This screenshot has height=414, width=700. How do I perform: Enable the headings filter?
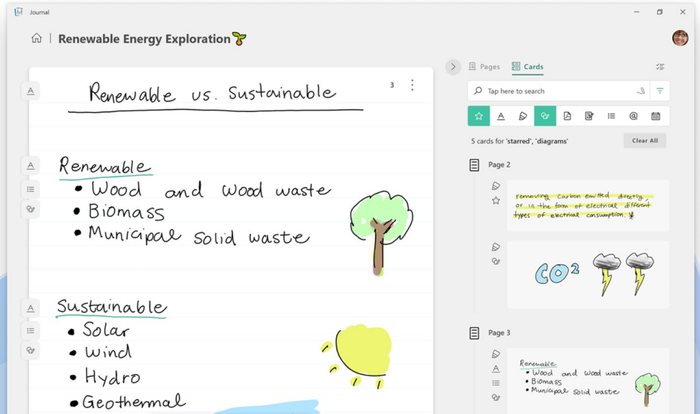pos(501,116)
